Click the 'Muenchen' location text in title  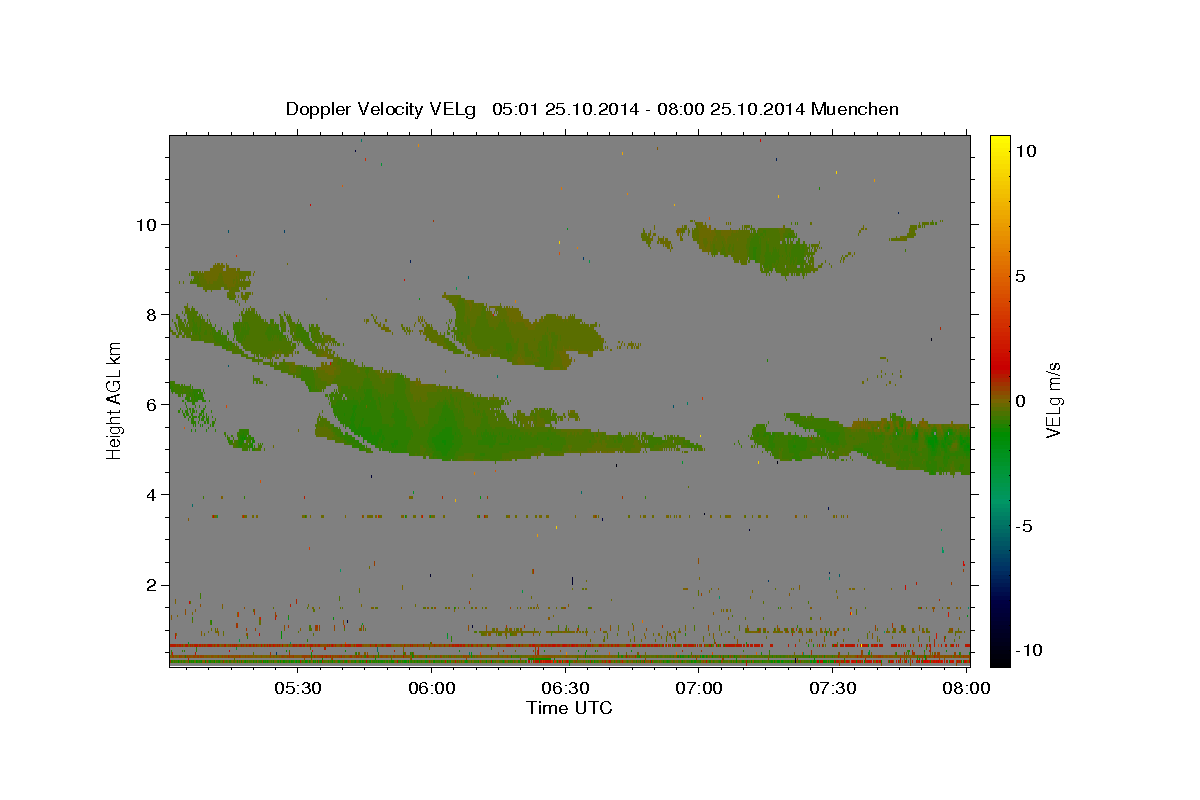click(x=855, y=109)
